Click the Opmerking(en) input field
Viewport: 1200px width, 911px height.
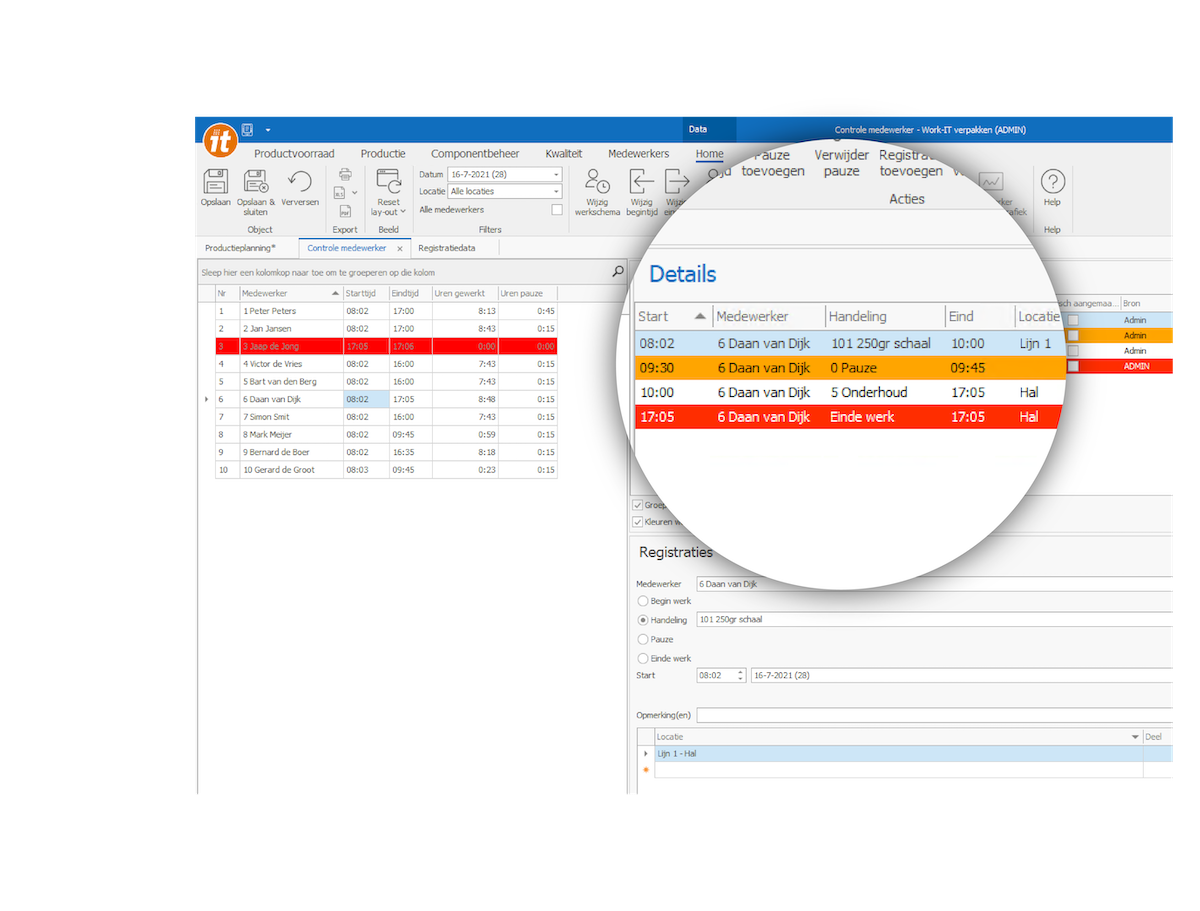[x=930, y=715]
